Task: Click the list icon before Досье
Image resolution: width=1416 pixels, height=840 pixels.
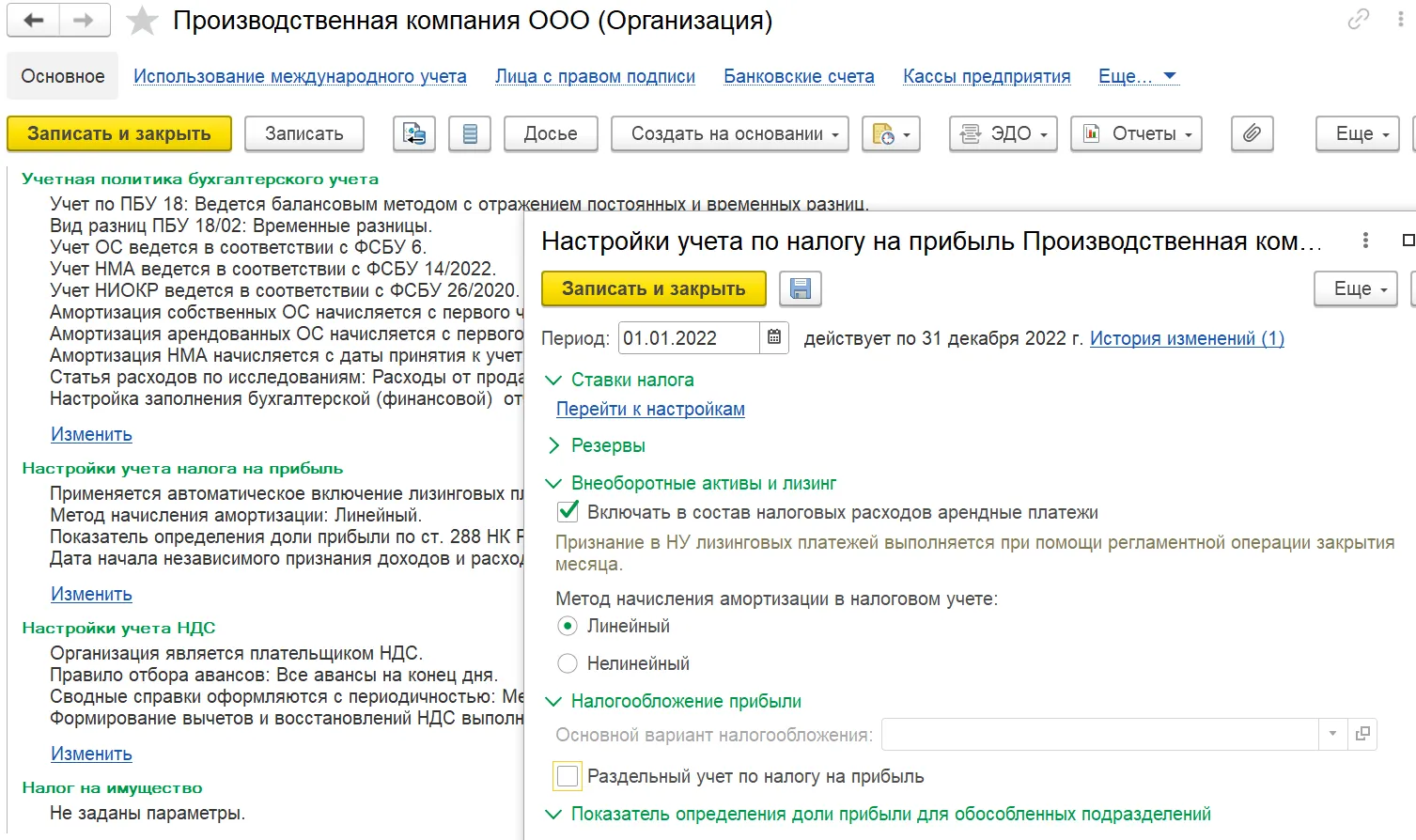Action: coord(470,134)
